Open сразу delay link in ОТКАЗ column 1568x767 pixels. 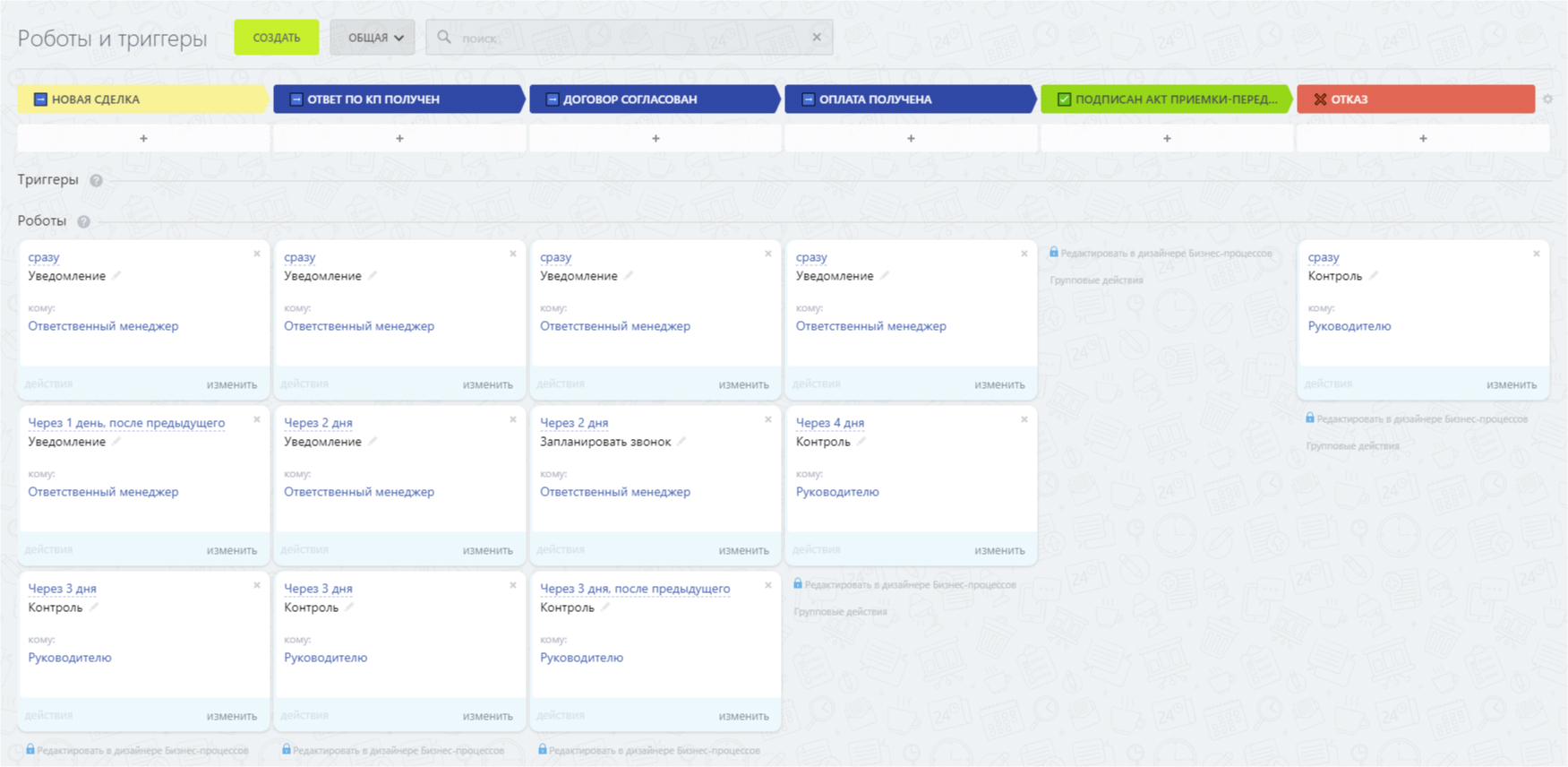(x=1324, y=257)
